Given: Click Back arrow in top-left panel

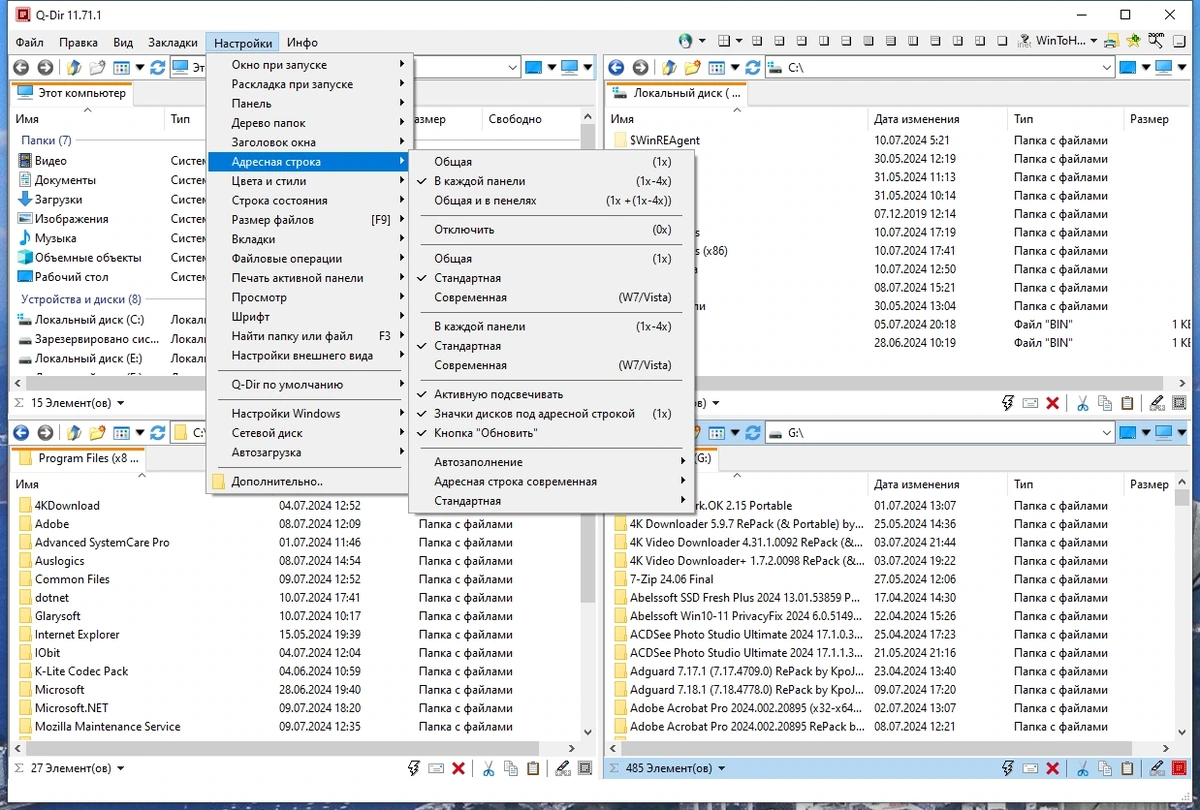Looking at the screenshot, I should pos(20,68).
